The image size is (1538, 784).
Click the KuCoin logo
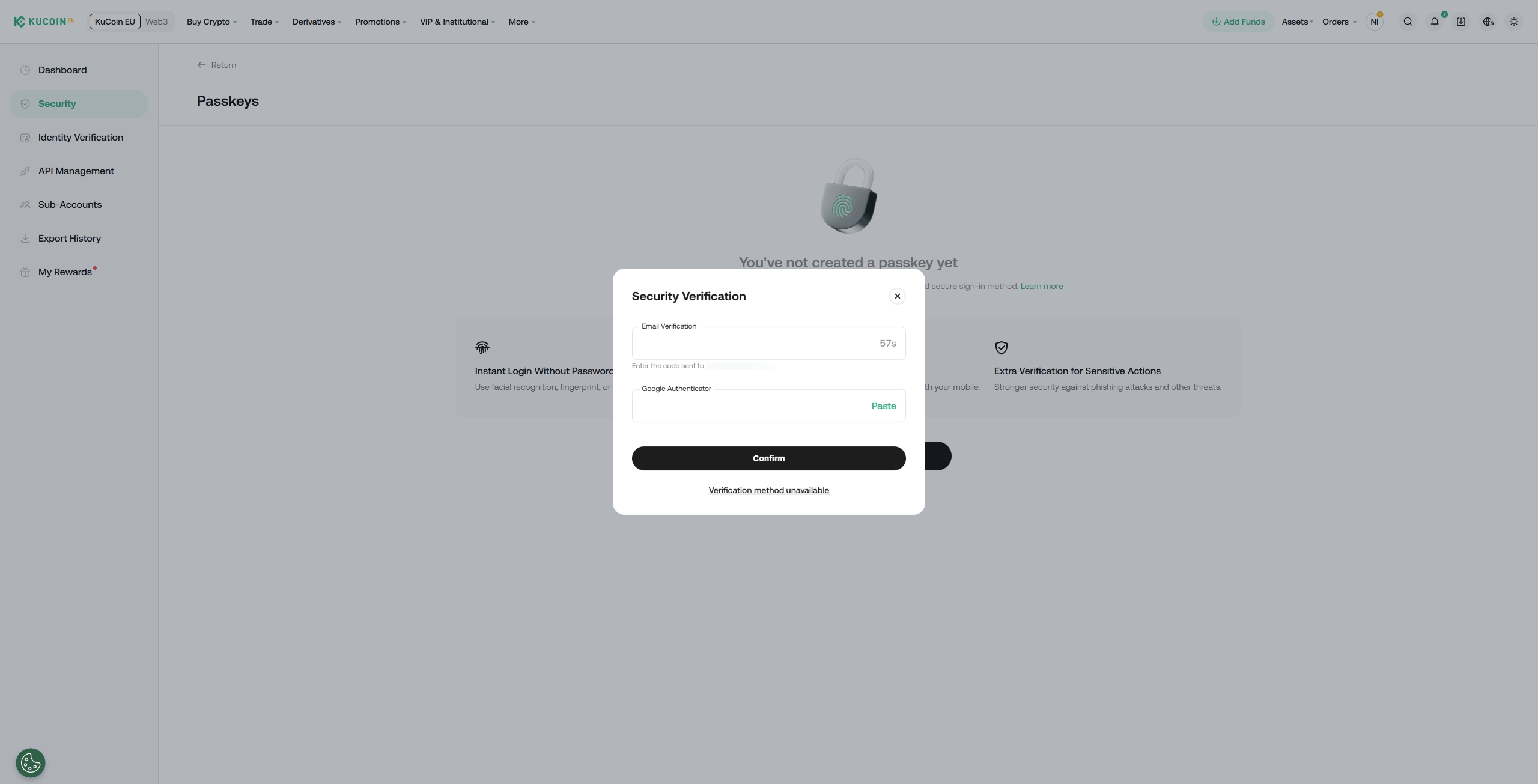[x=44, y=22]
